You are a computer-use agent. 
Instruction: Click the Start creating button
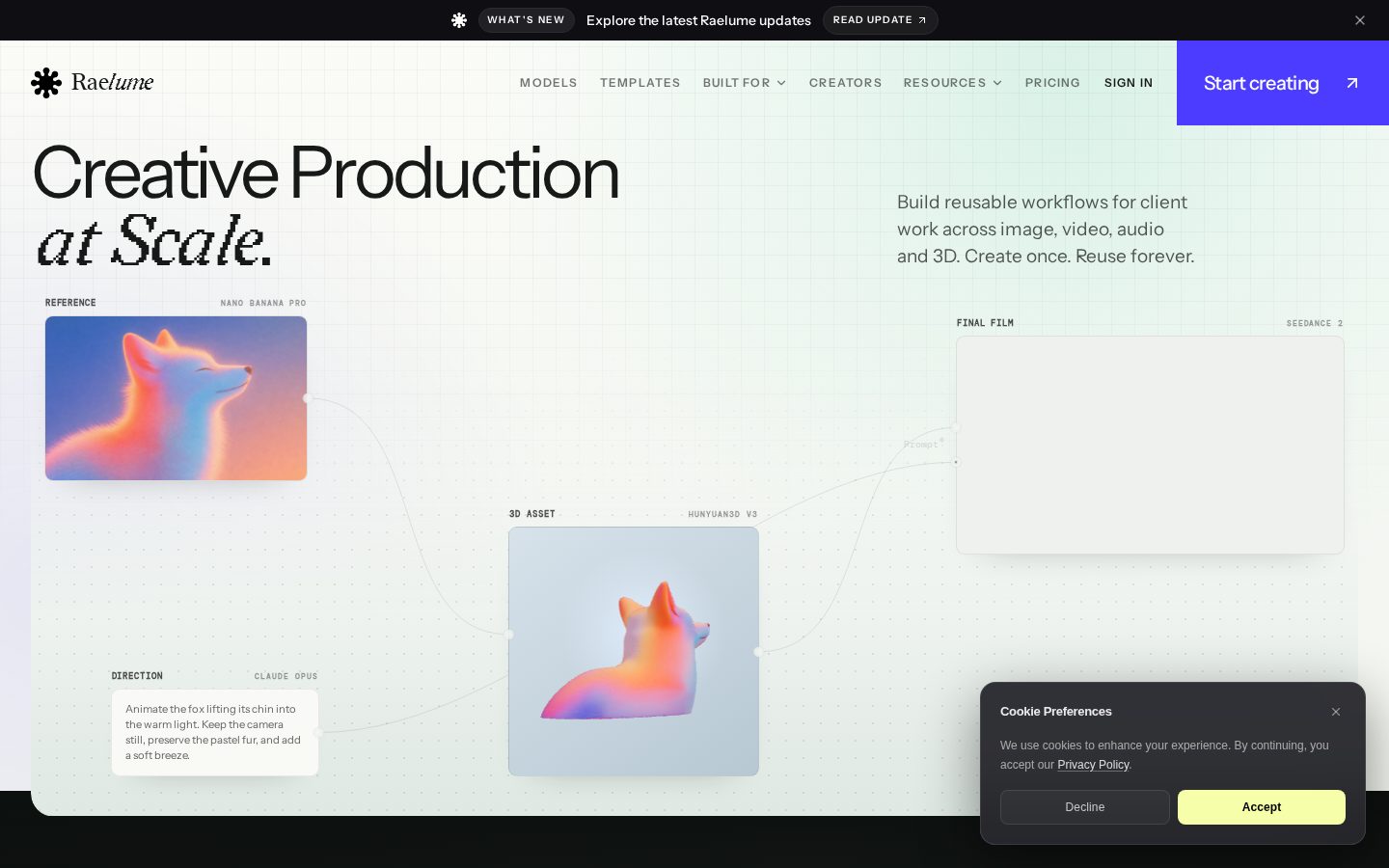(x=1283, y=83)
